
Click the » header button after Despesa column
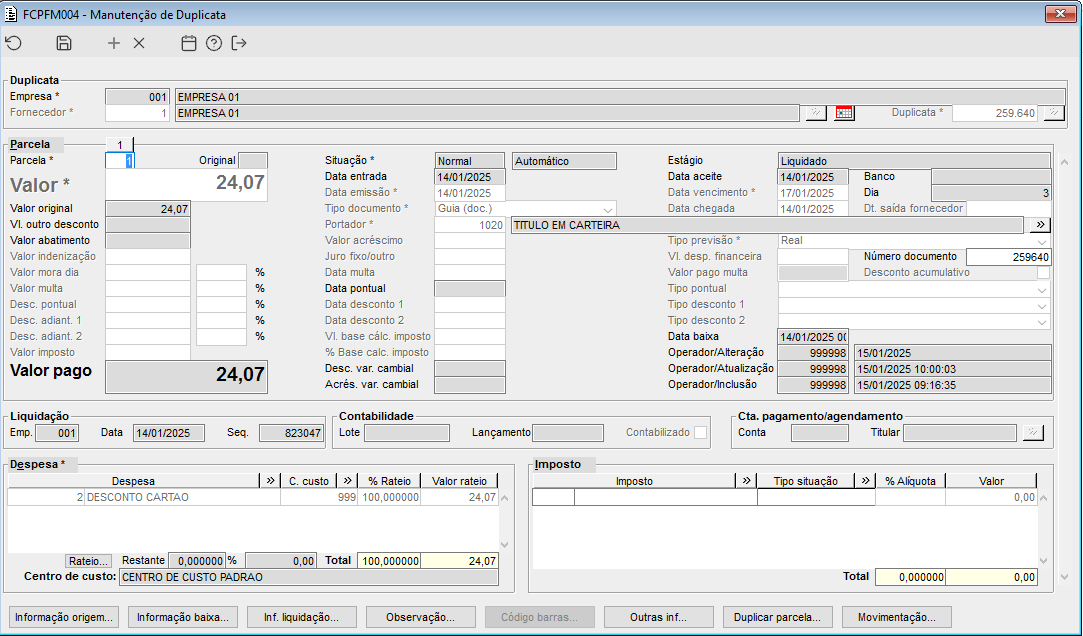pyautogui.click(x=270, y=481)
